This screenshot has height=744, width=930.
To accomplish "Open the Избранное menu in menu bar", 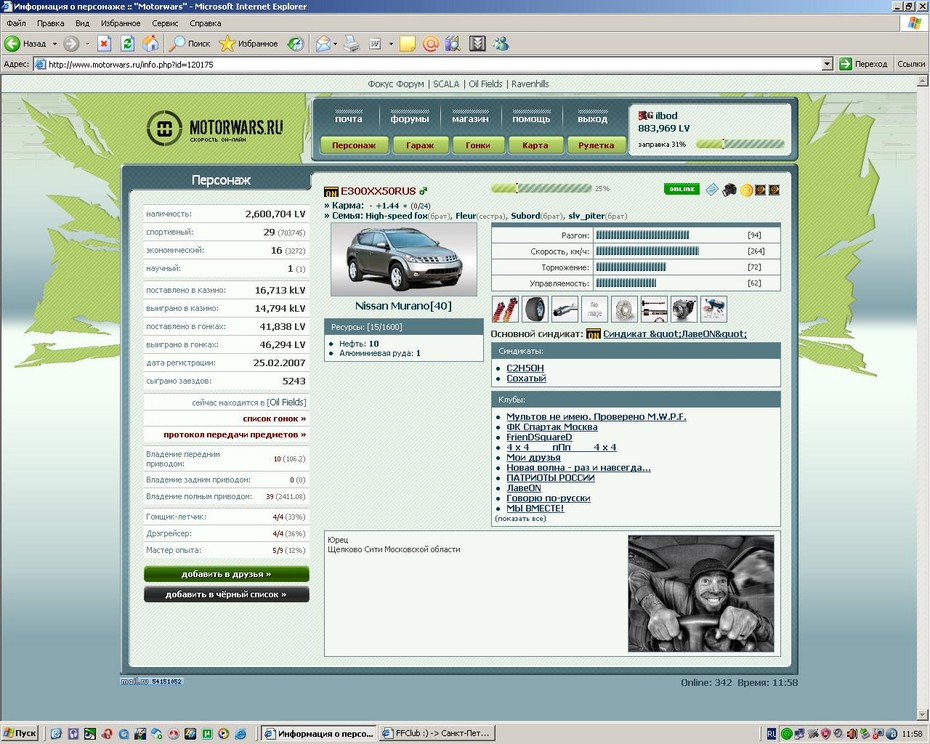I will (120, 23).
